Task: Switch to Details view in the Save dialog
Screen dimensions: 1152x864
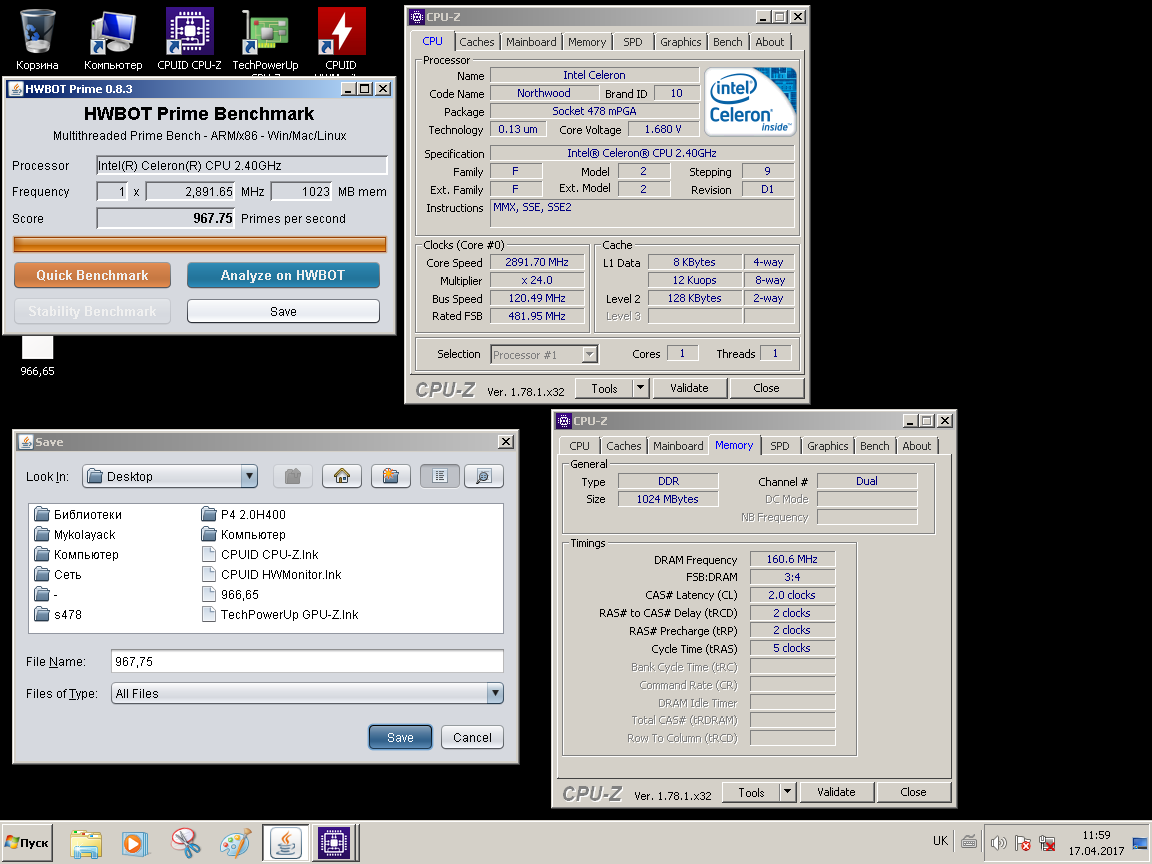Action: [x=483, y=476]
